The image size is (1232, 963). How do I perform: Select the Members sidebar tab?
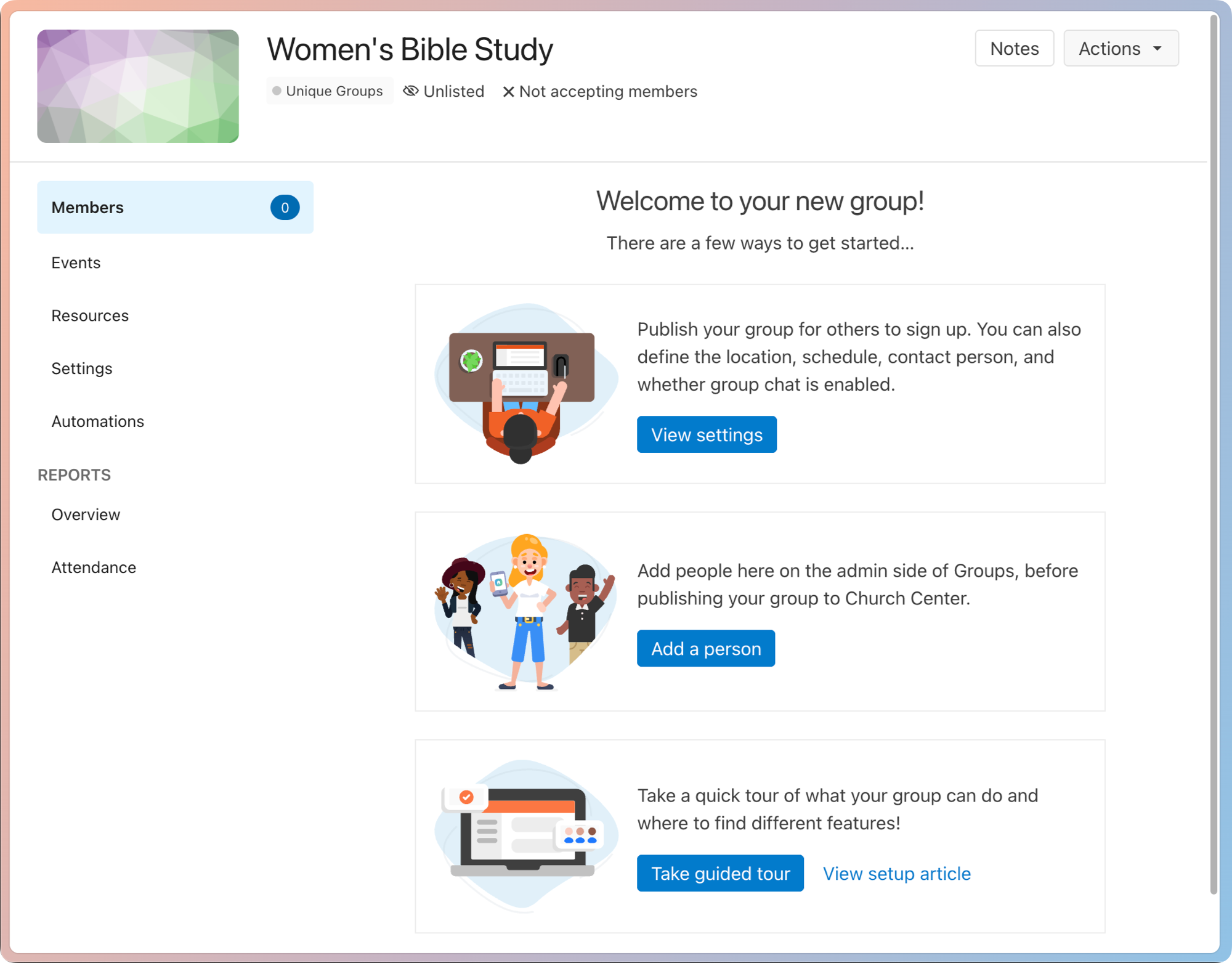(88, 208)
